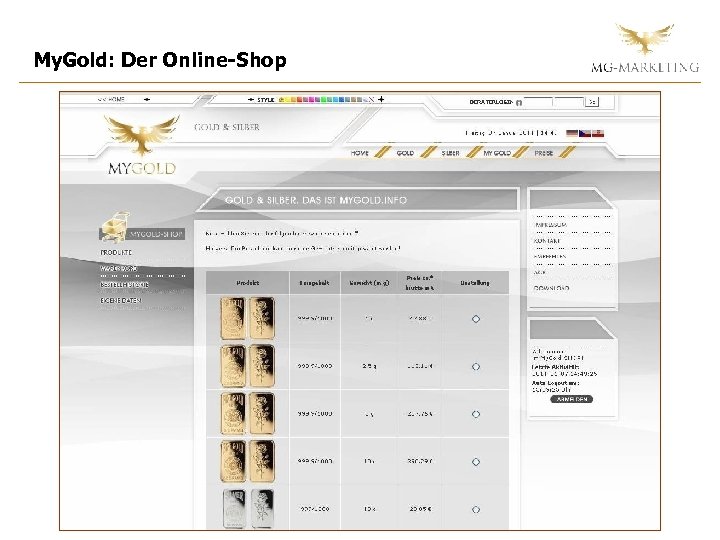Select order option for the 5 g gold bar
The height and width of the screenshot is (540, 720).
[x=476, y=414]
